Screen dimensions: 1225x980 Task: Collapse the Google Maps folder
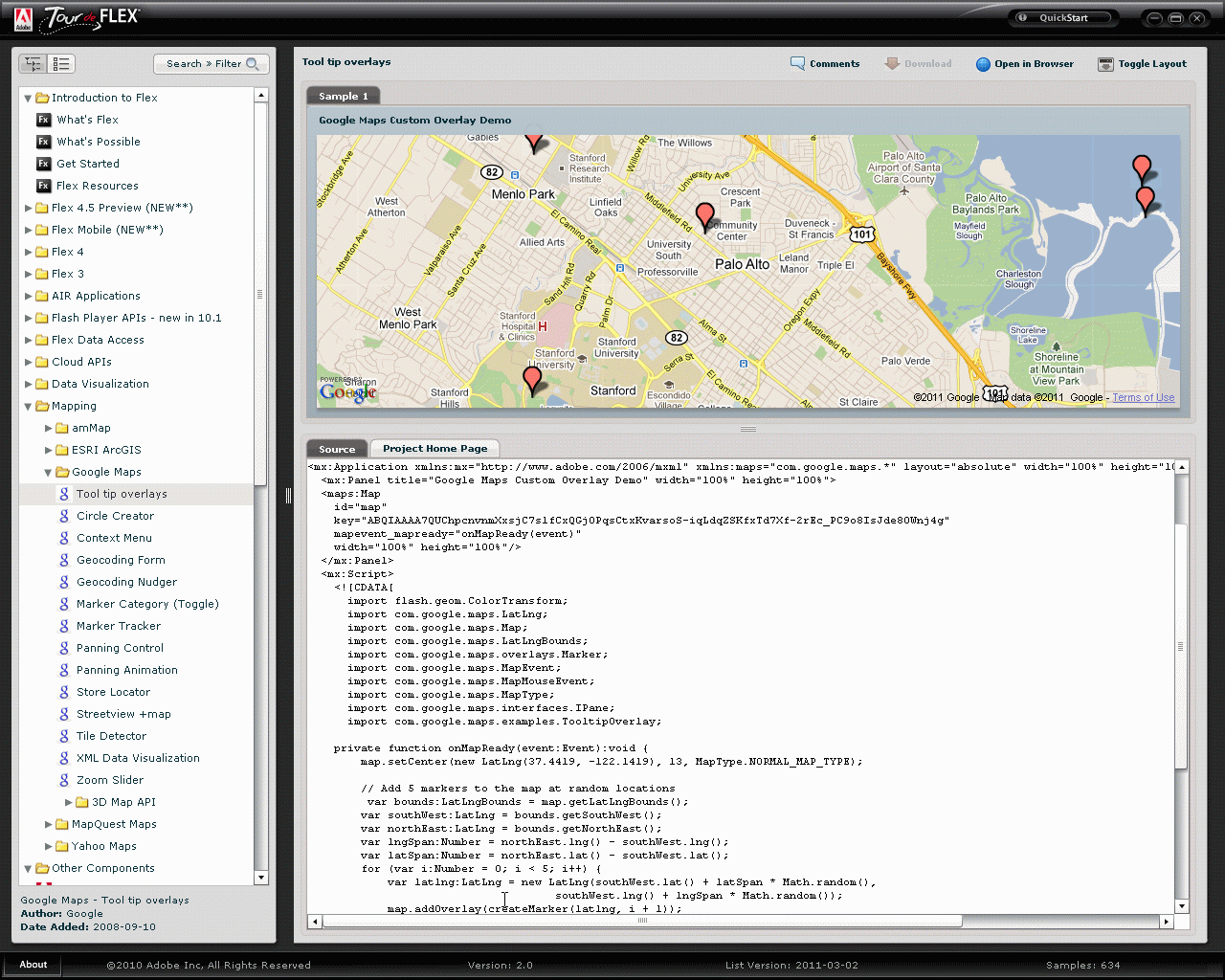point(49,472)
